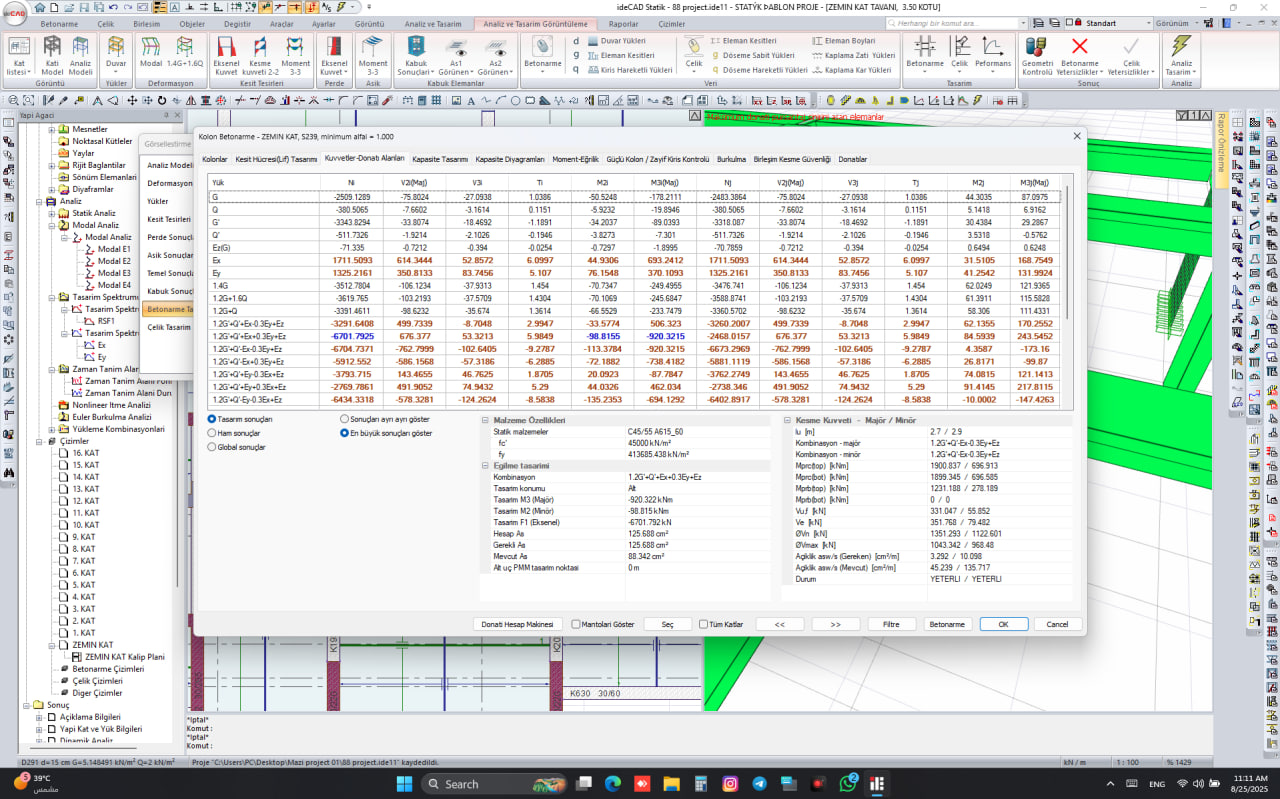Show Kesme kuvveti 2-2 diagram
1280x799 pixels.
coord(261,56)
